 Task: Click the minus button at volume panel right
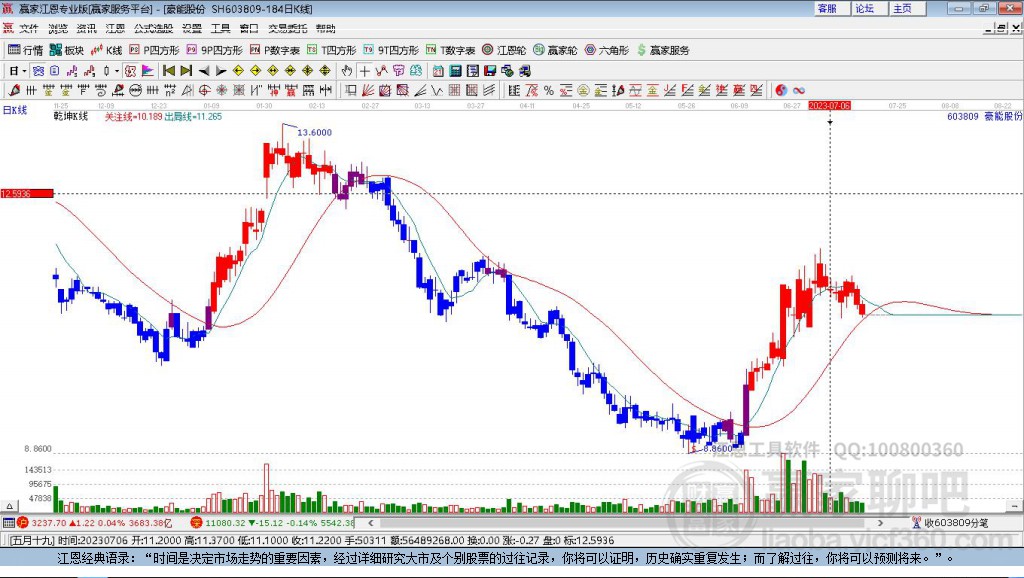coord(1014,506)
